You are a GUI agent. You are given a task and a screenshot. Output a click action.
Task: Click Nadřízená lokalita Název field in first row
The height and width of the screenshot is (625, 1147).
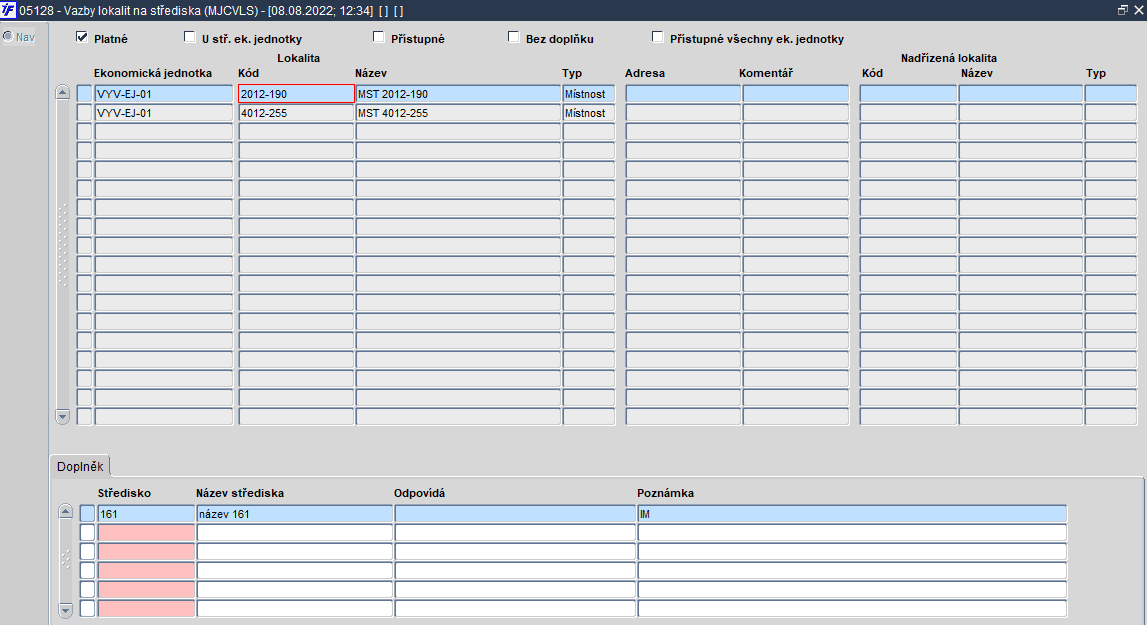coord(1020,94)
